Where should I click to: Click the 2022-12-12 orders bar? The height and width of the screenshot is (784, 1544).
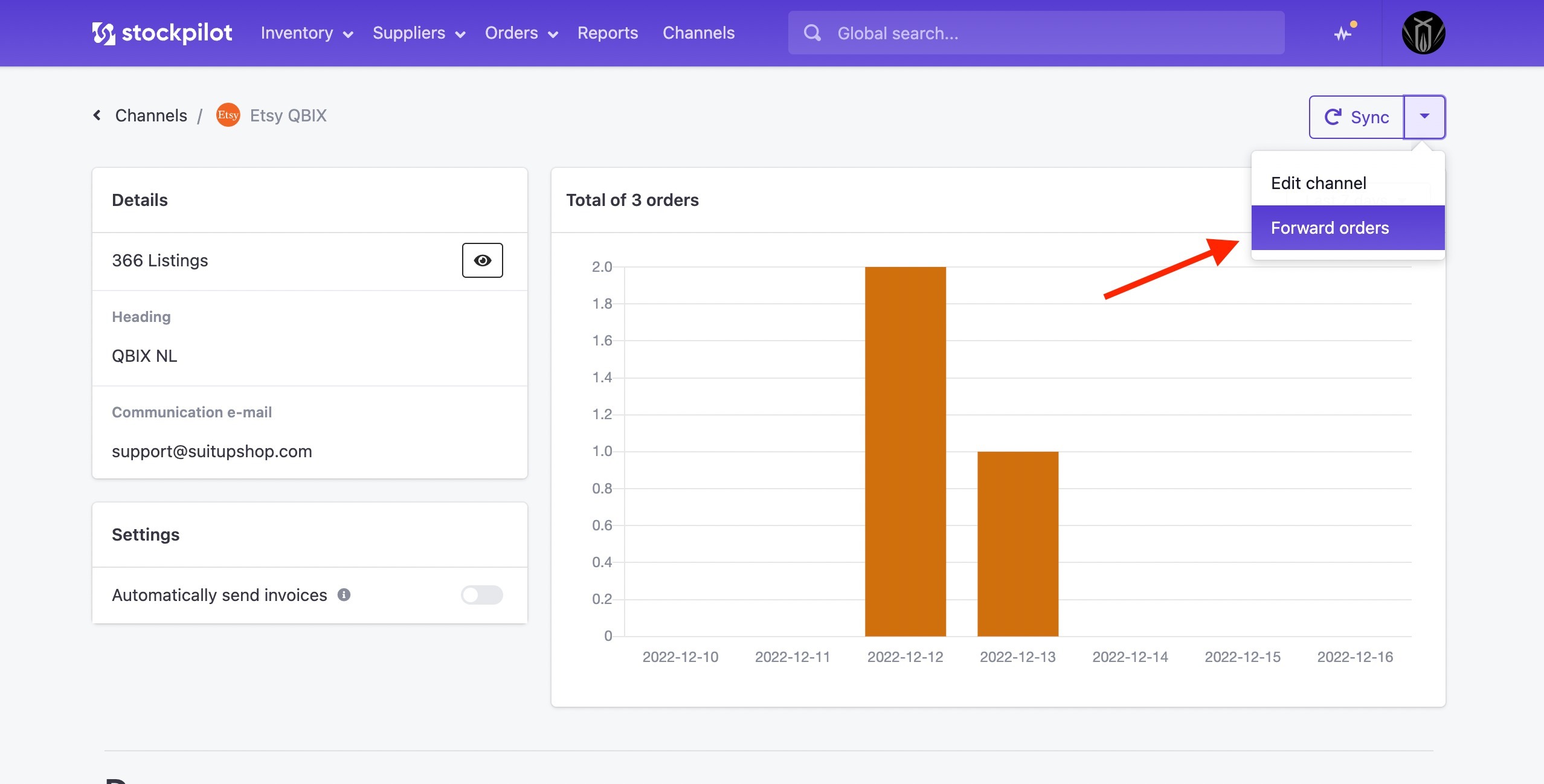(905, 451)
